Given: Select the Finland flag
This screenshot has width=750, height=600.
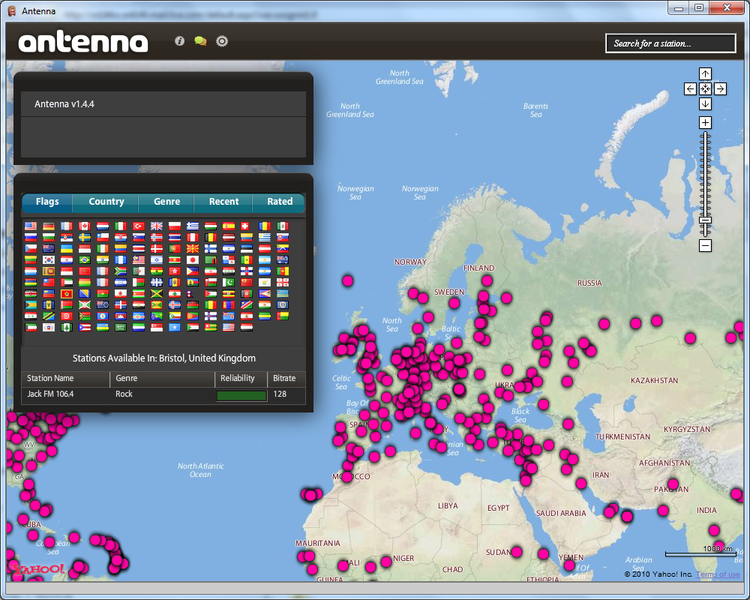Looking at the screenshot, I should click(x=211, y=248).
